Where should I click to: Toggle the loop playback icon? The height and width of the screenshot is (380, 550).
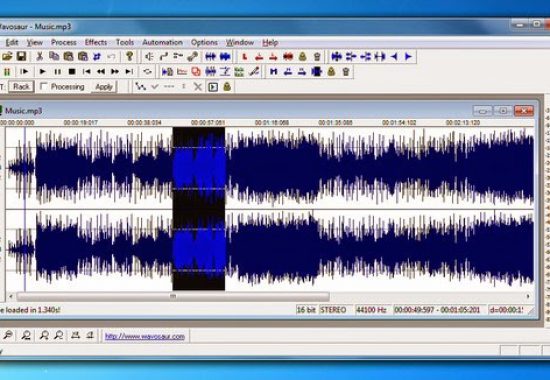coord(148,72)
